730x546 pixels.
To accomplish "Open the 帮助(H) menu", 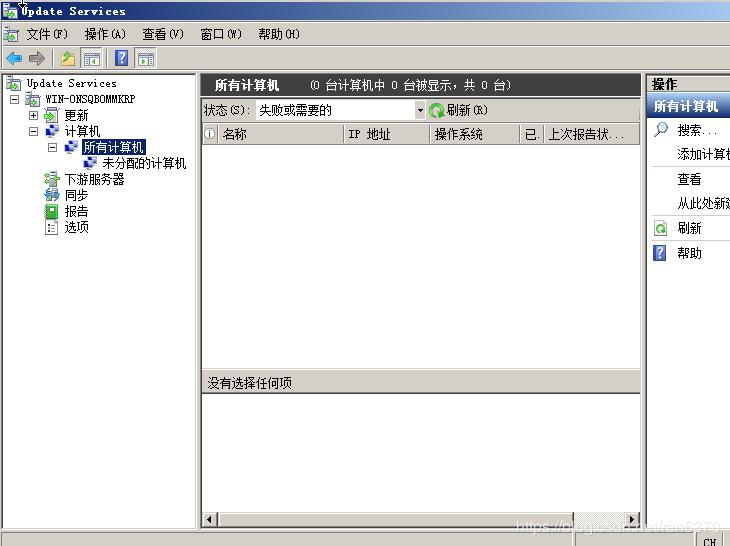I will point(279,34).
